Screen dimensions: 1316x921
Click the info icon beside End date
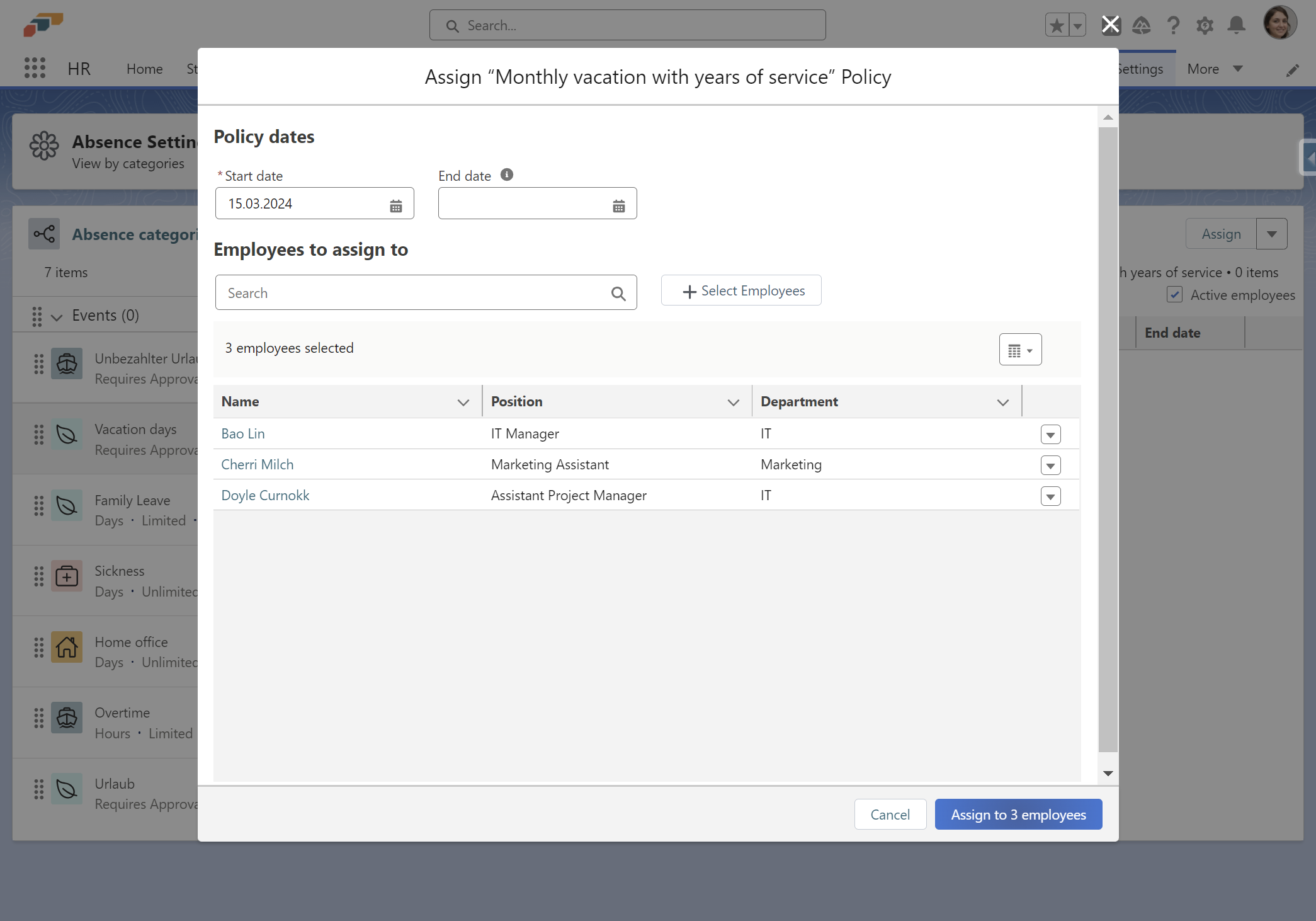pyautogui.click(x=506, y=174)
